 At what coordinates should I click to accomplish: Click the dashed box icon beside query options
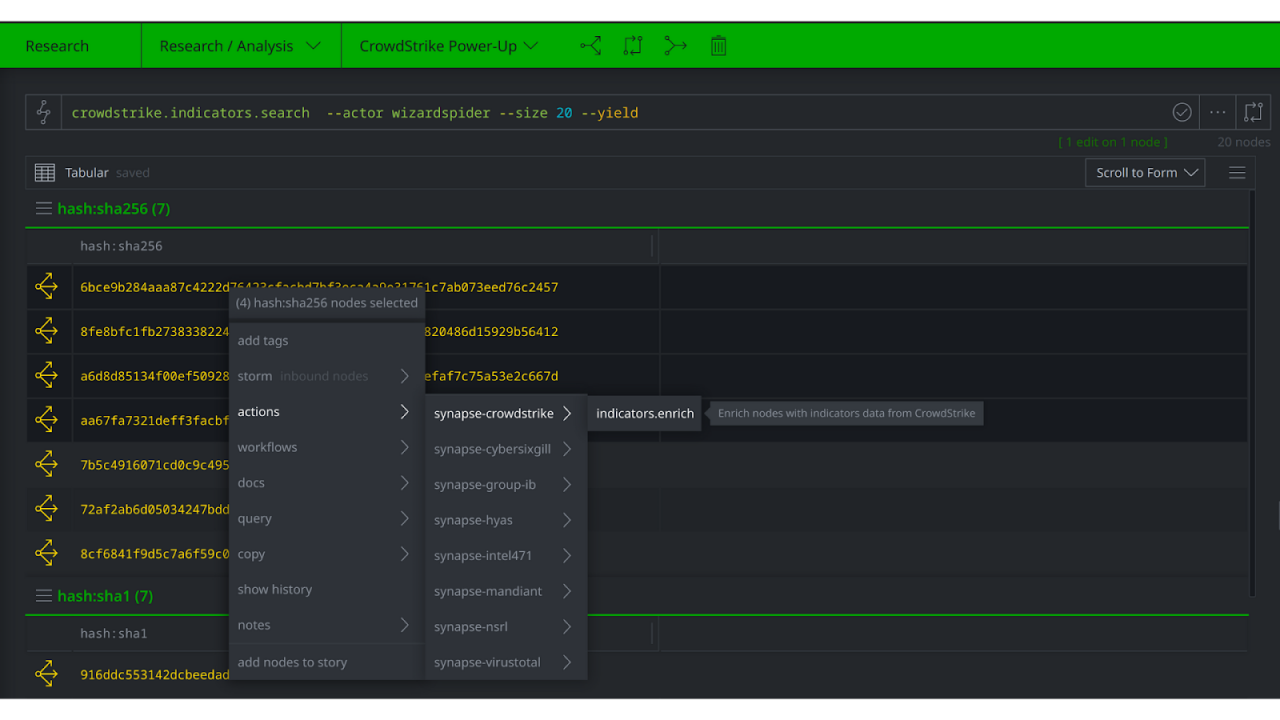point(1253,113)
